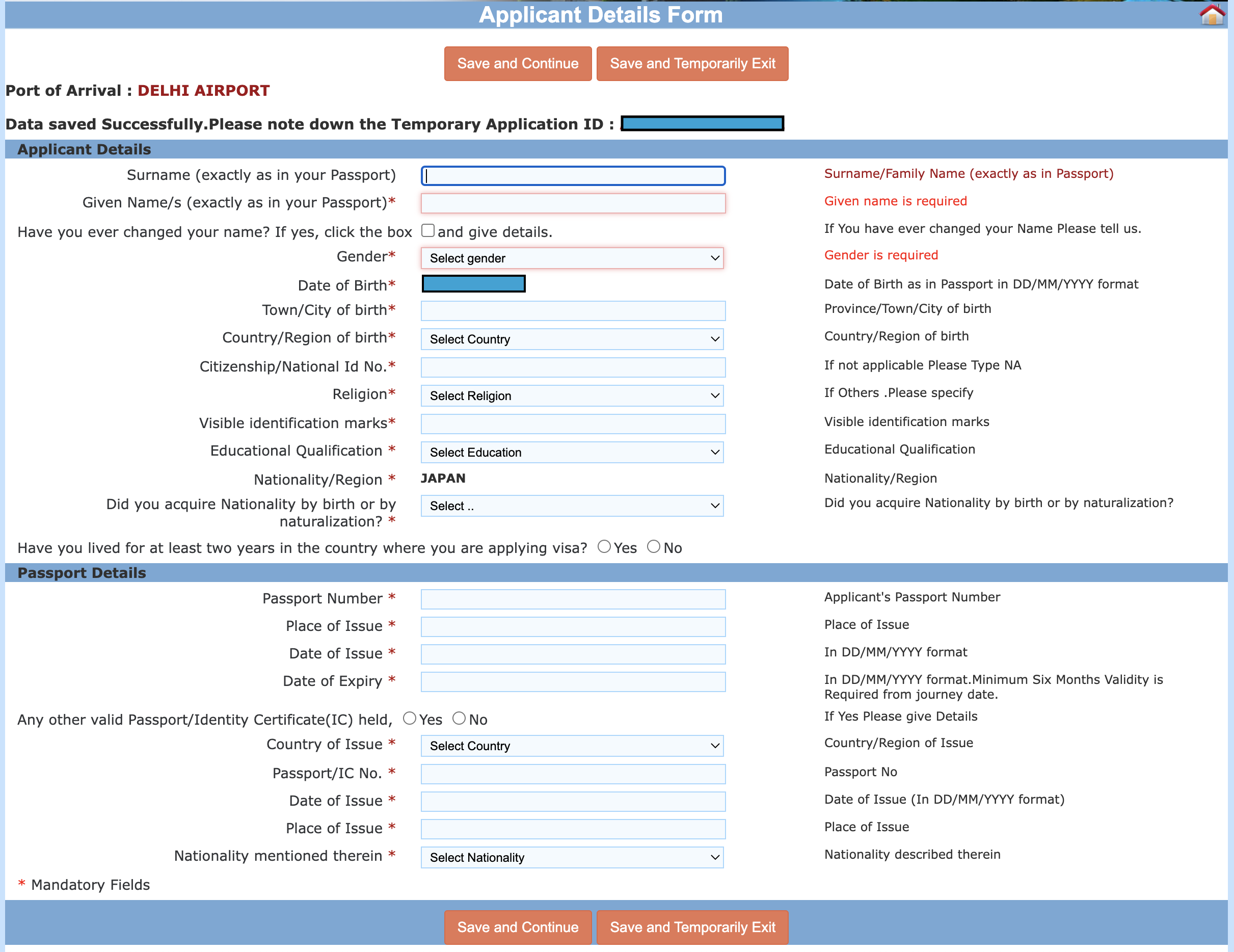Click bottom Save and Temporarily Exit button

[692, 927]
